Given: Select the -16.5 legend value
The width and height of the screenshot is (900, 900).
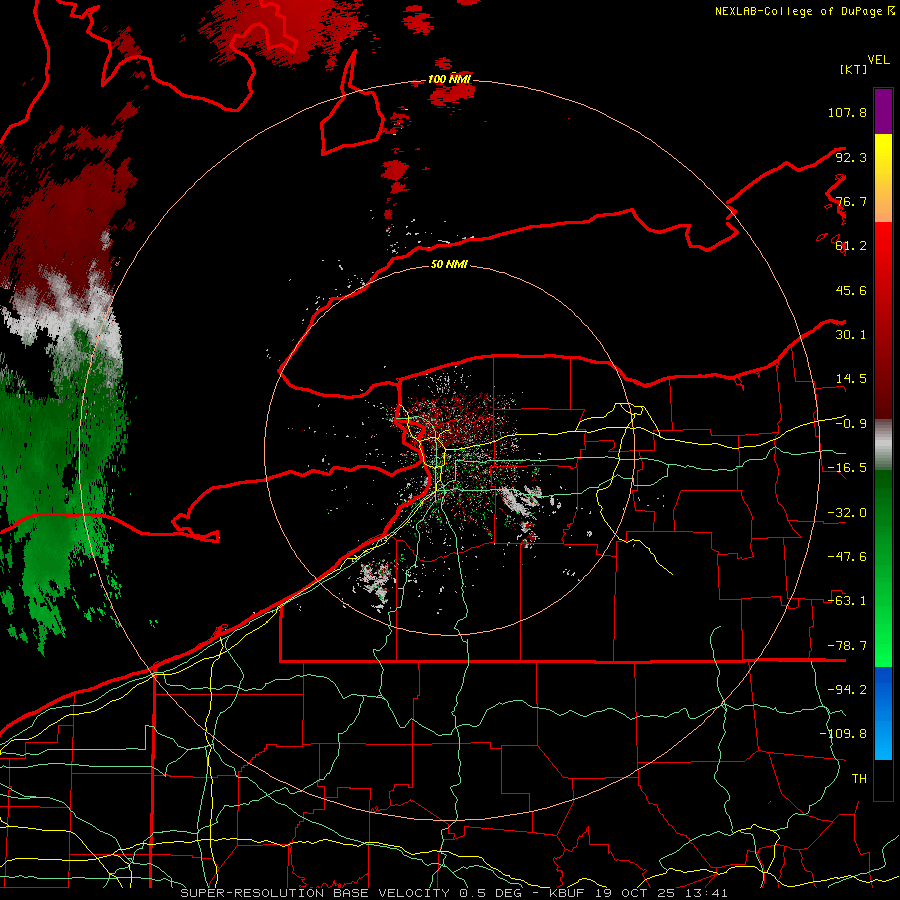Looking at the screenshot, I should click(x=847, y=468).
